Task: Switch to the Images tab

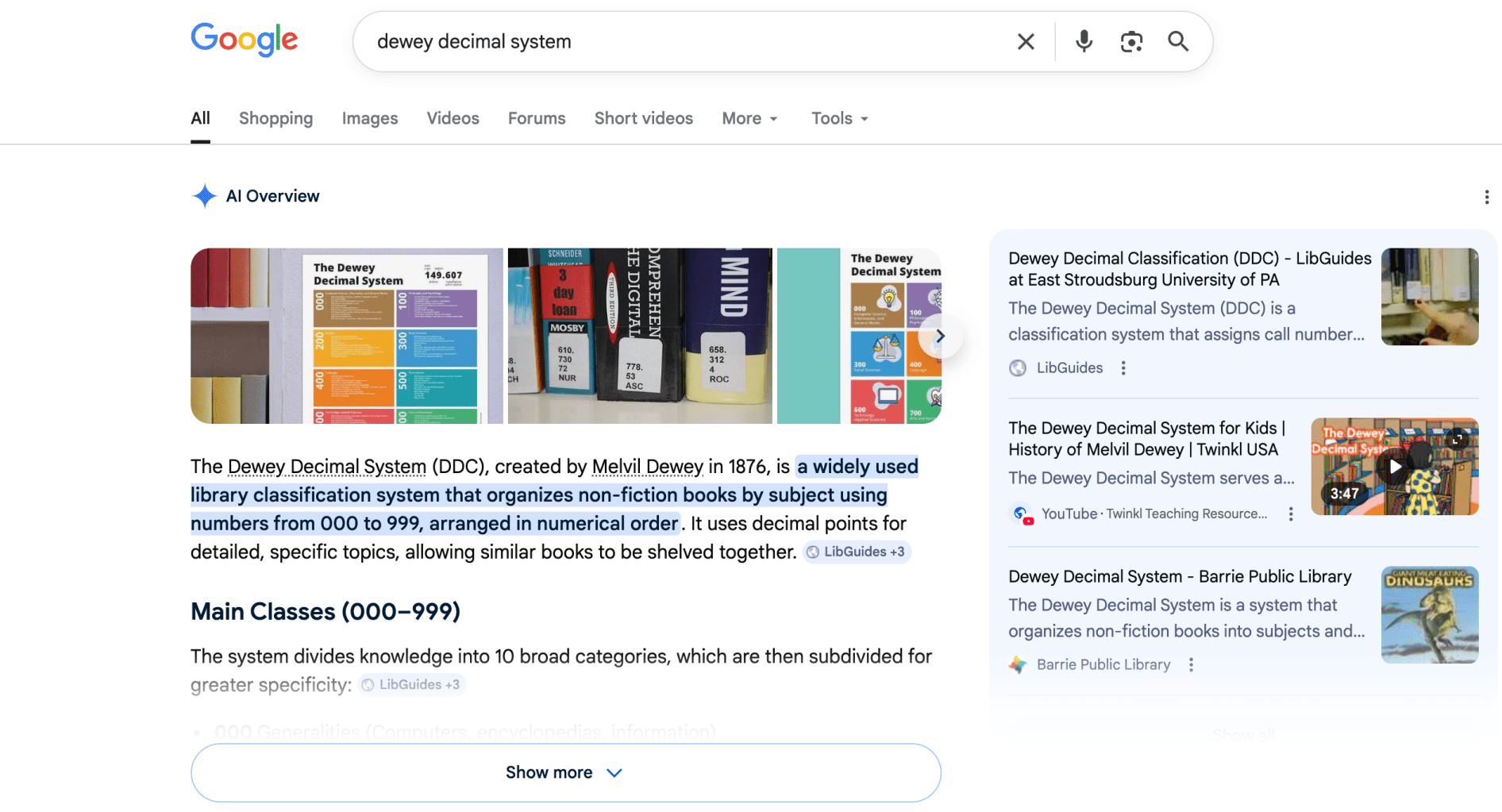Action: point(370,118)
